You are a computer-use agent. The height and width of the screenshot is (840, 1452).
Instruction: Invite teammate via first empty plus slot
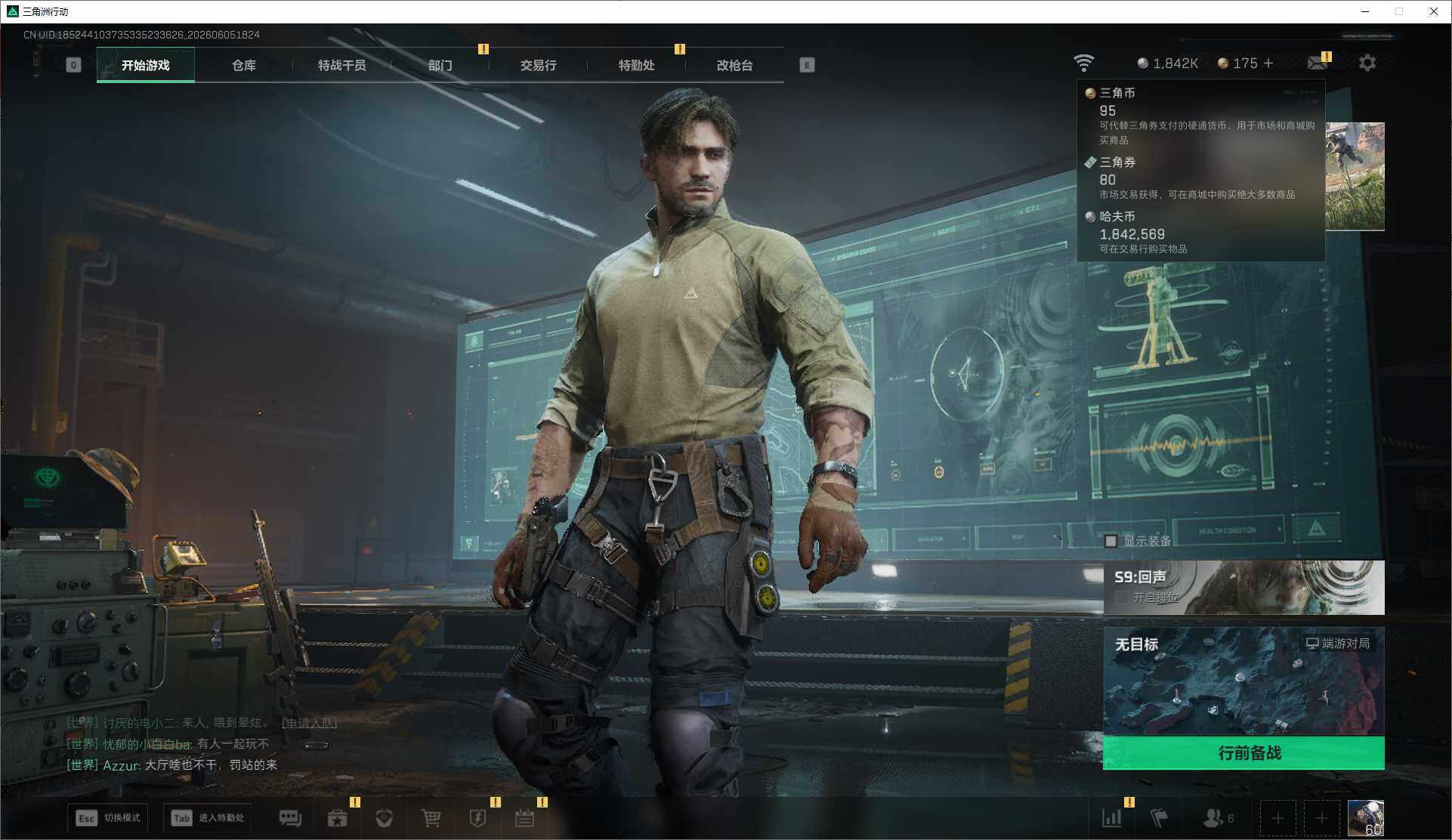(x=1277, y=818)
